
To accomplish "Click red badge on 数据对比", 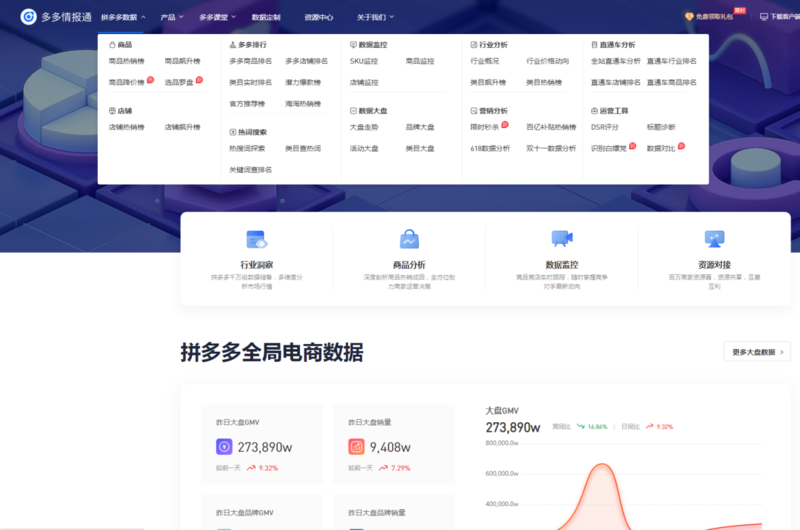I will point(681,146).
